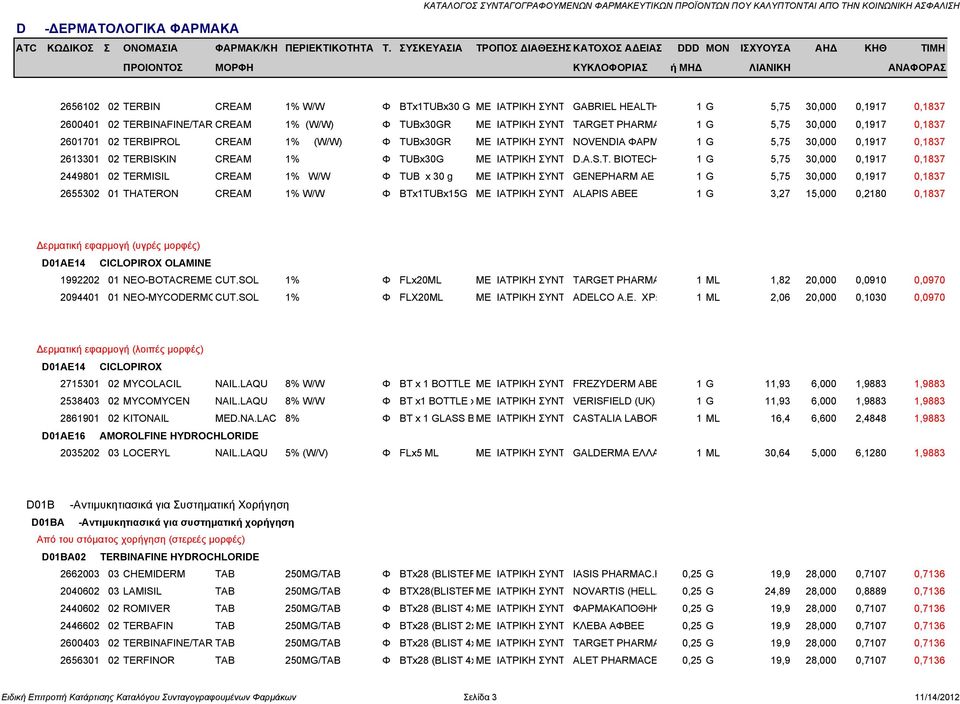Image resolution: width=960 pixels, height=704 pixels.
Task: Click the product name "CHEMIDERM"
Action: (154, 574)
